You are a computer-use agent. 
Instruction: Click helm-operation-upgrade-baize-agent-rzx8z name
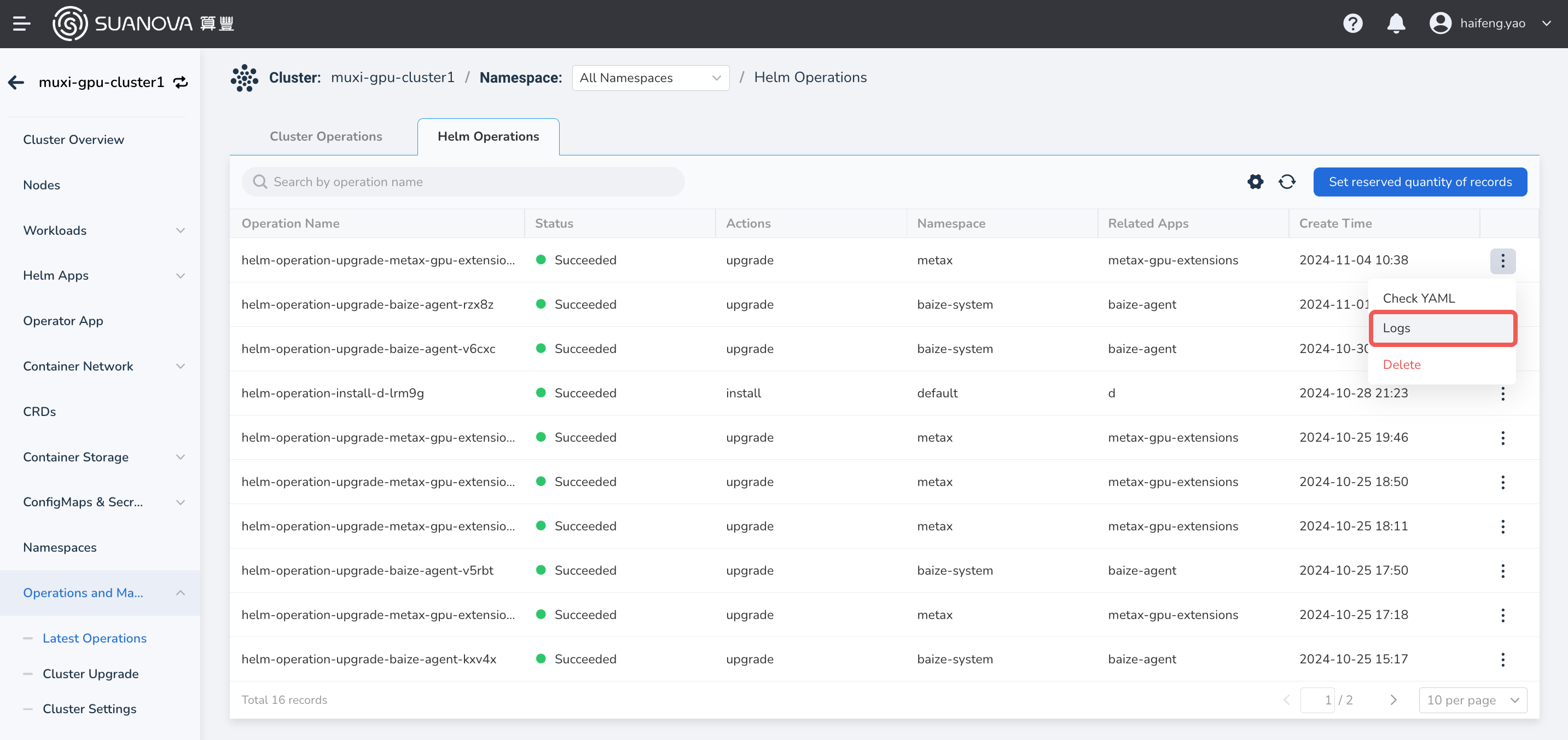point(367,304)
